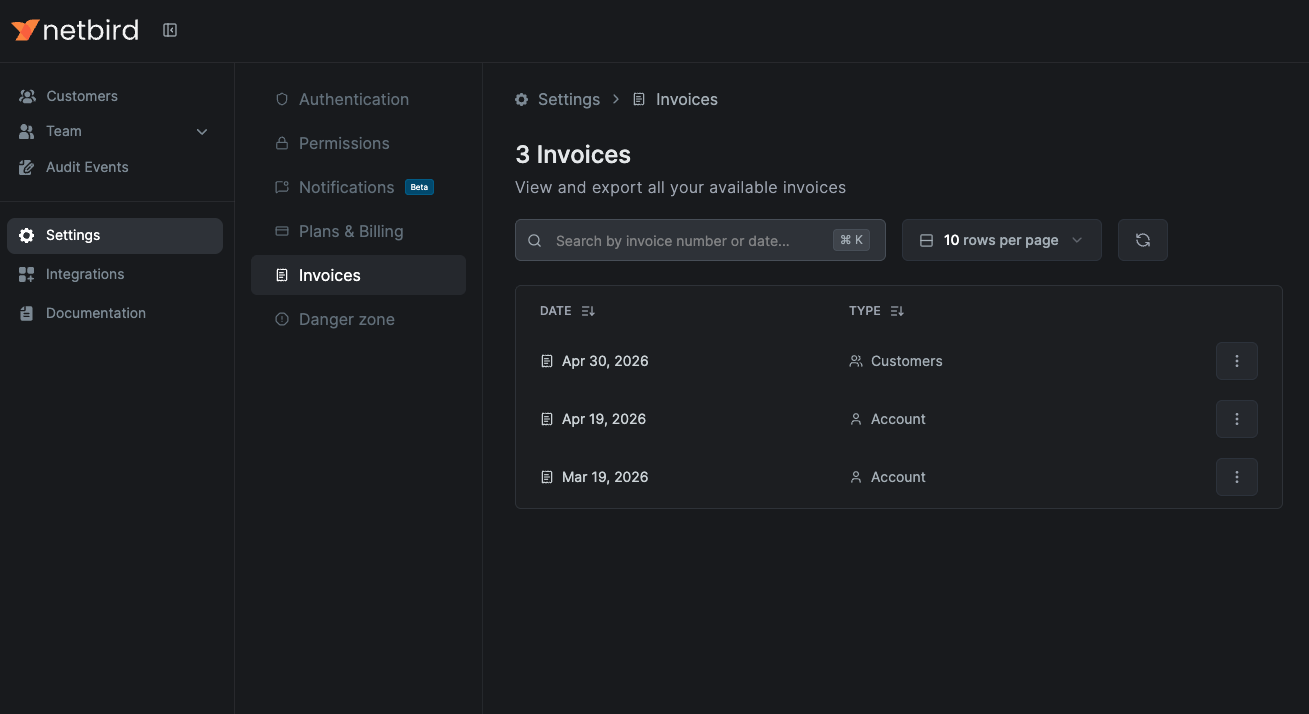This screenshot has width=1309, height=714.
Task: Open the 10 rows per page dropdown
Action: pos(1002,240)
